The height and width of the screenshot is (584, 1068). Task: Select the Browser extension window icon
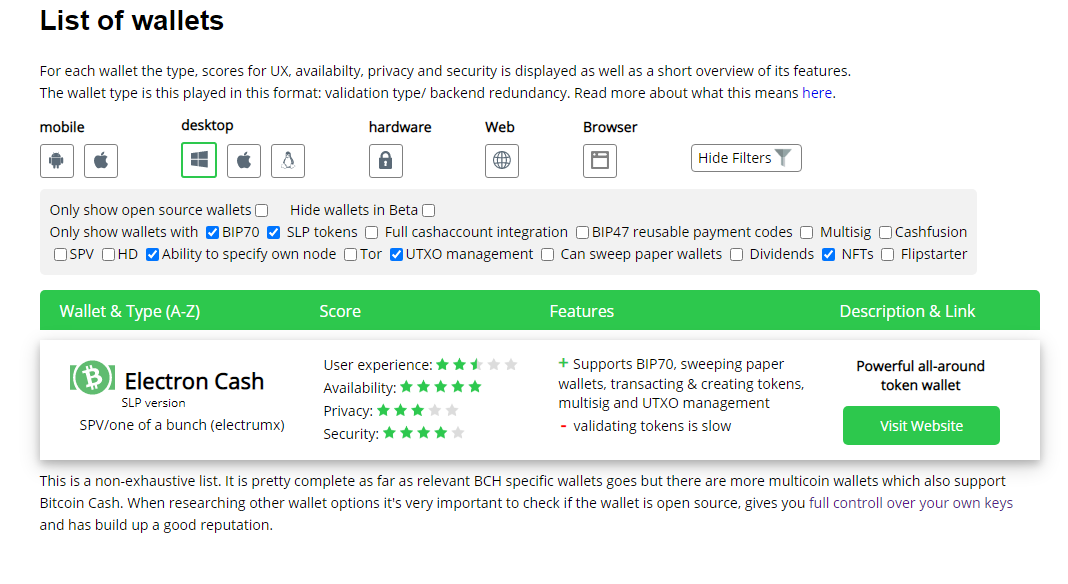point(600,161)
